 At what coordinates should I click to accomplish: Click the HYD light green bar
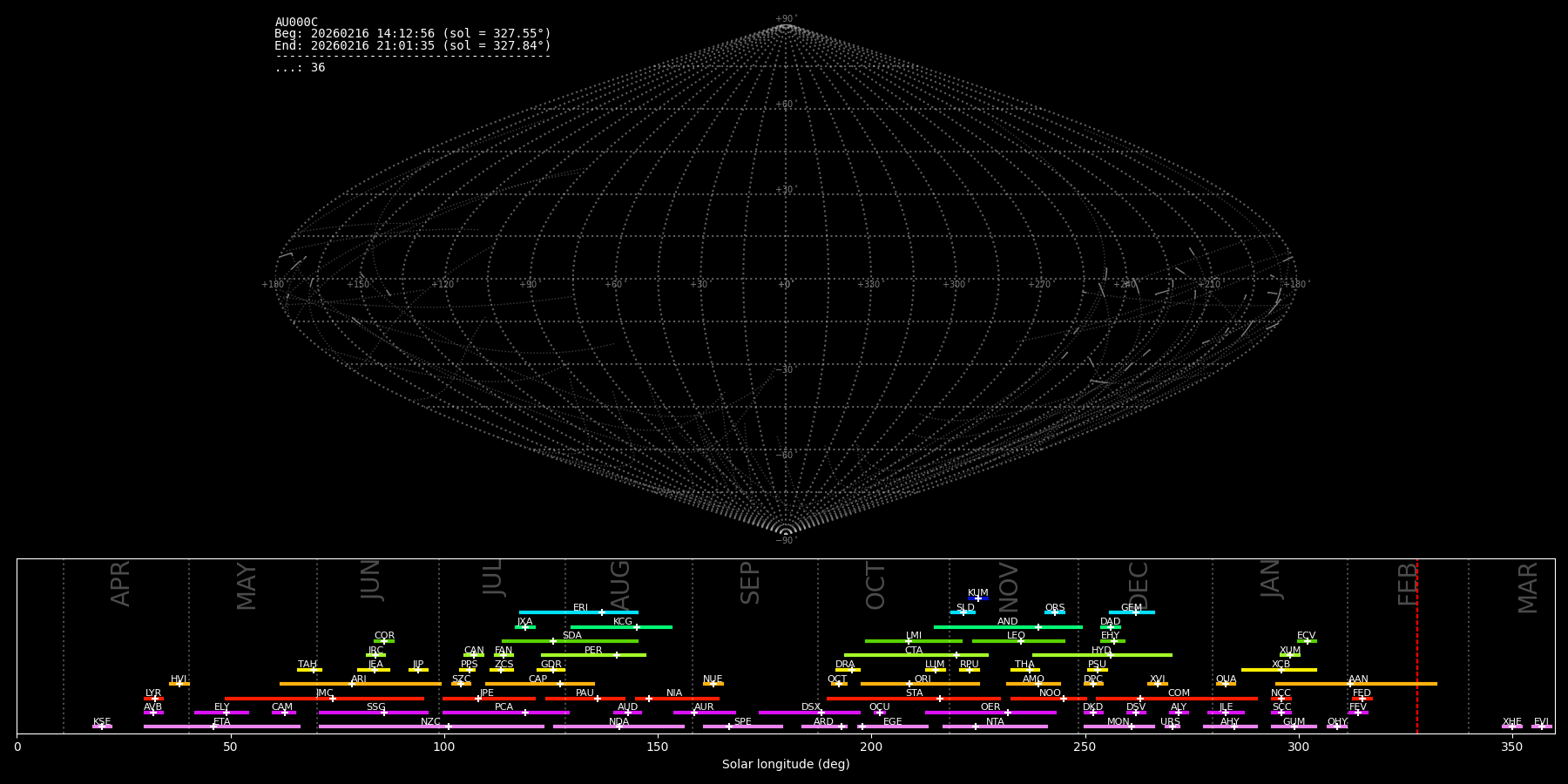tap(1102, 655)
